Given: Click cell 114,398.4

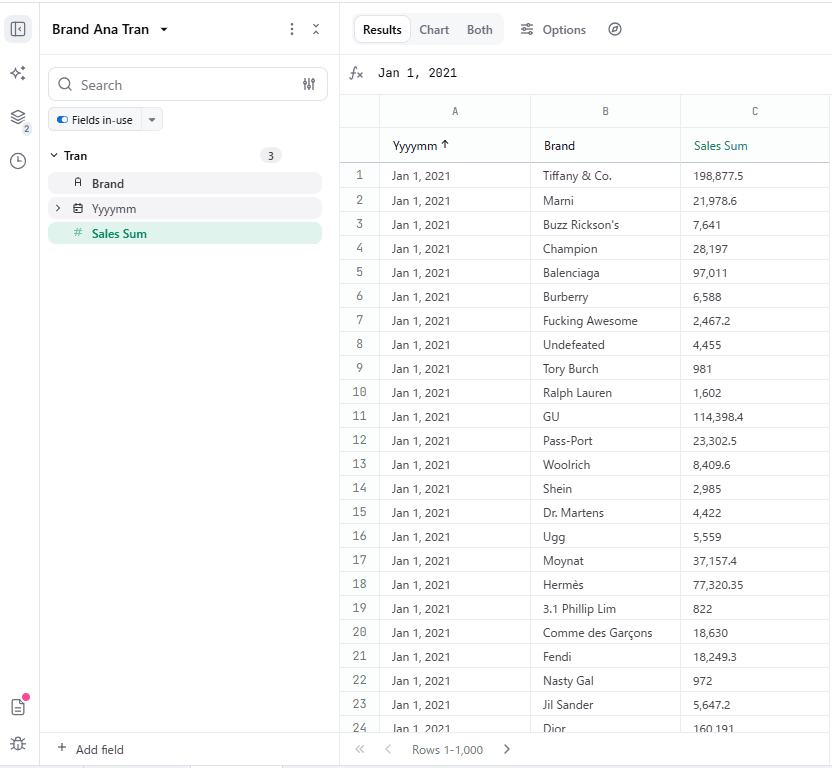Looking at the screenshot, I should (x=755, y=417).
